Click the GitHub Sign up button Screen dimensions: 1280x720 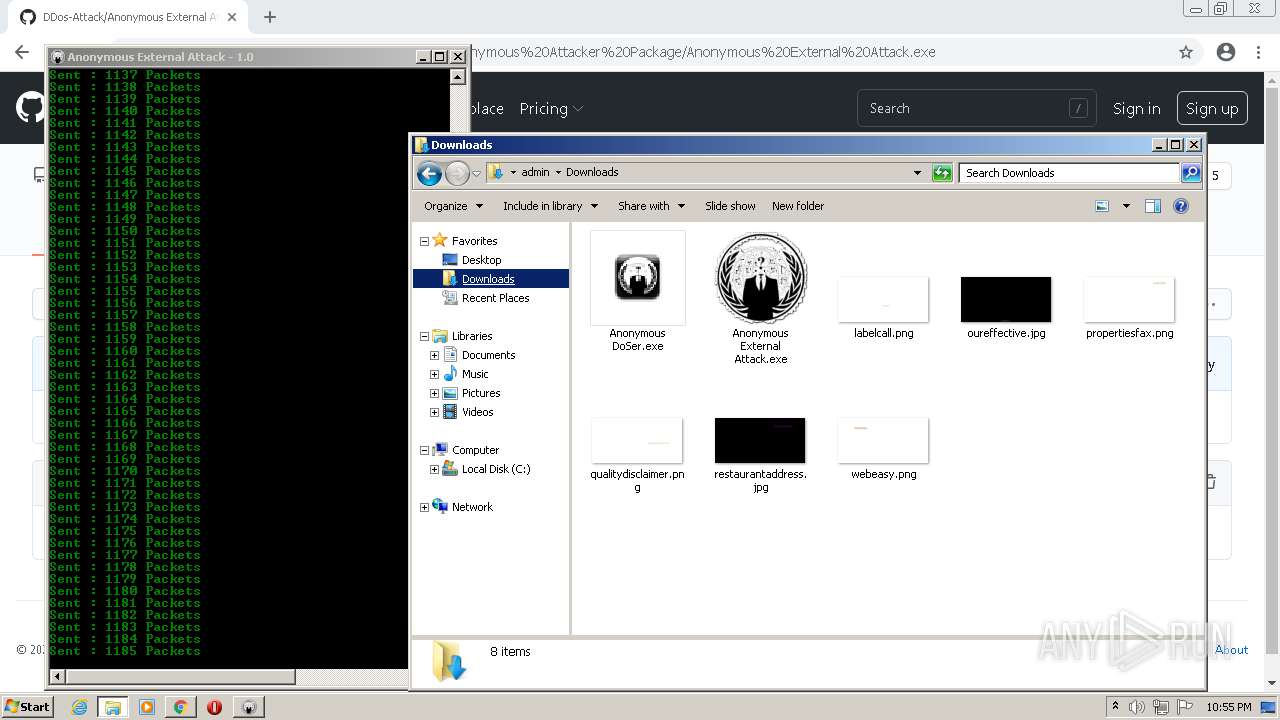coord(1212,109)
